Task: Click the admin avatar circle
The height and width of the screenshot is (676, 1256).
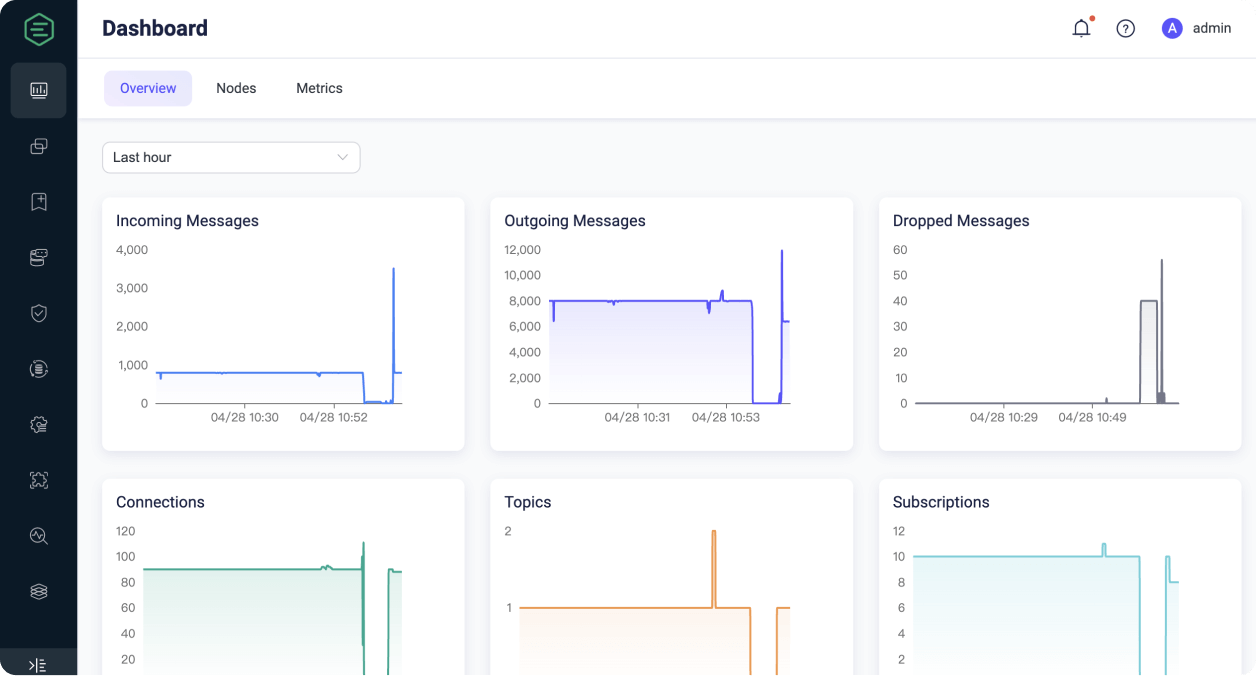Action: coord(1172,28)
